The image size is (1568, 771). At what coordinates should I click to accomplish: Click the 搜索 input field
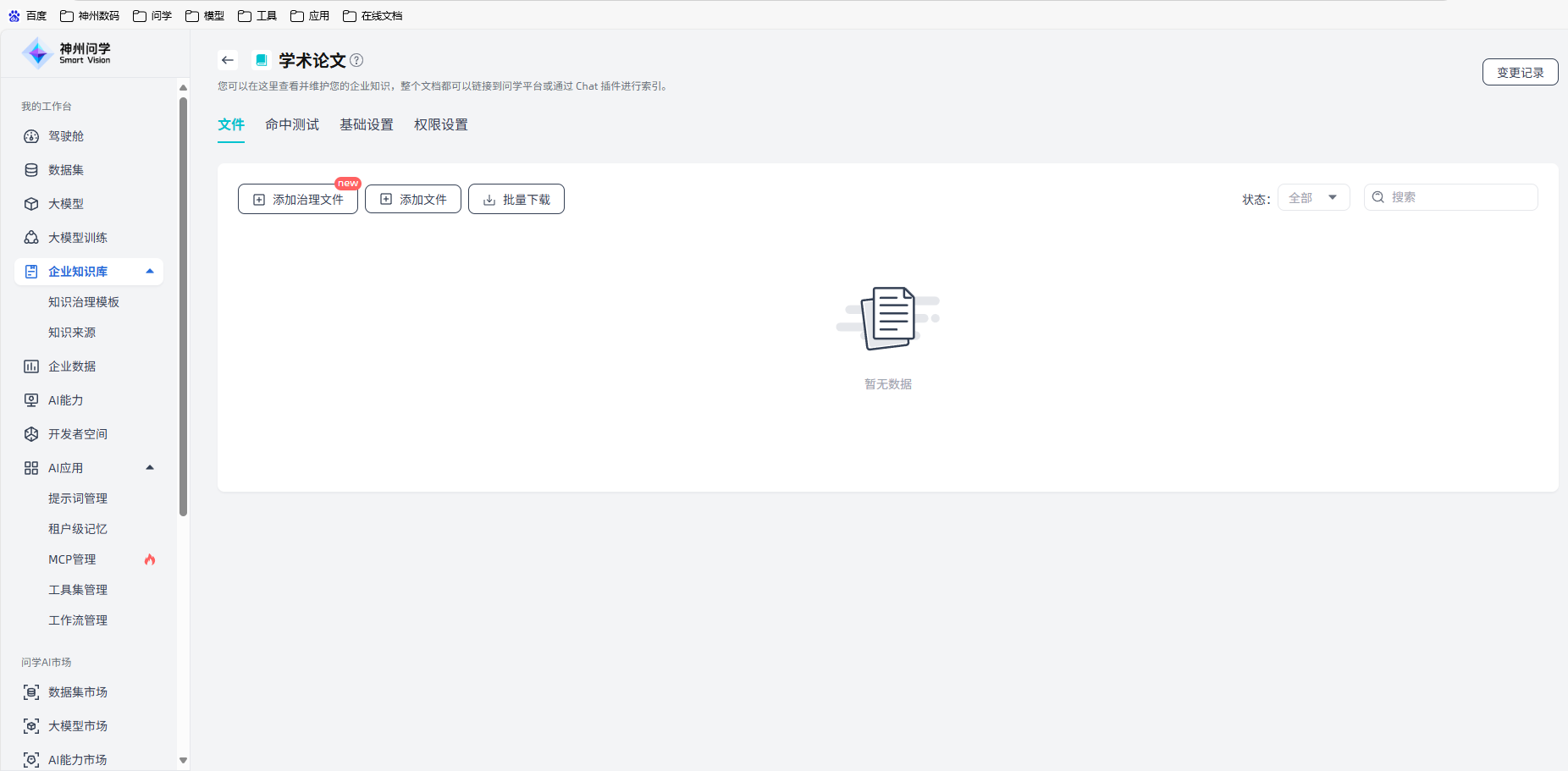[x=1451, y=197]
